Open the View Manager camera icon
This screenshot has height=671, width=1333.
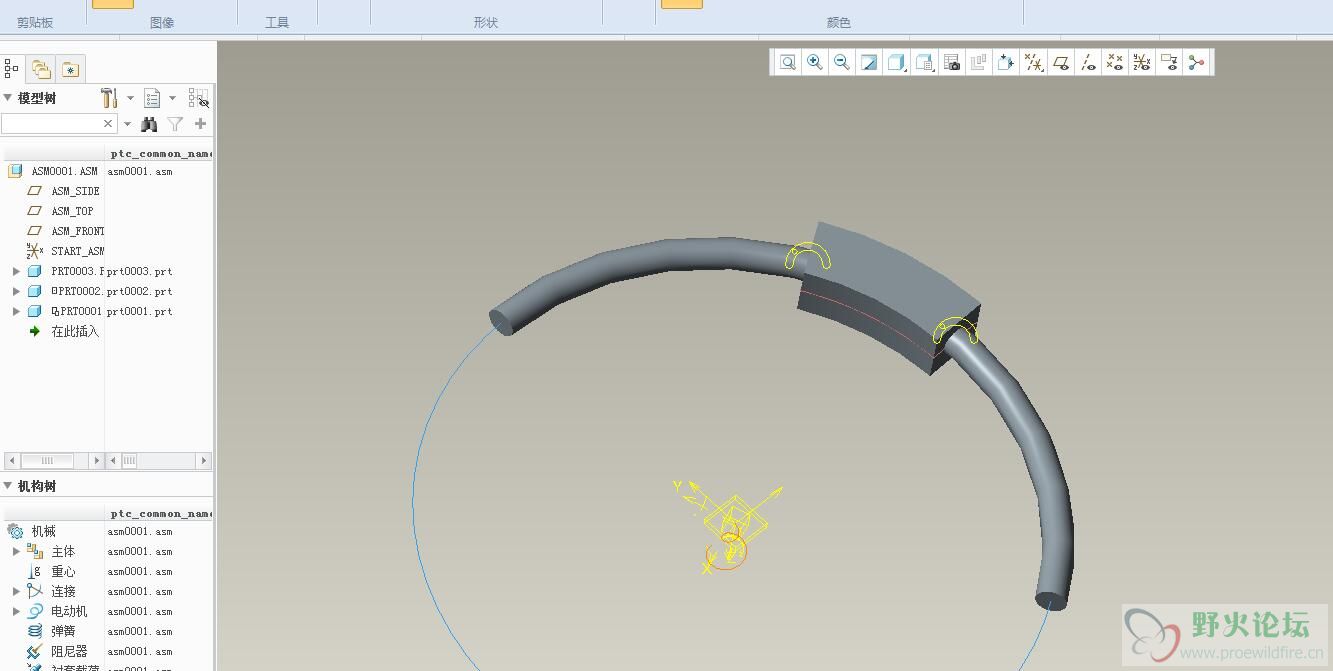click(x=952, y=62)
